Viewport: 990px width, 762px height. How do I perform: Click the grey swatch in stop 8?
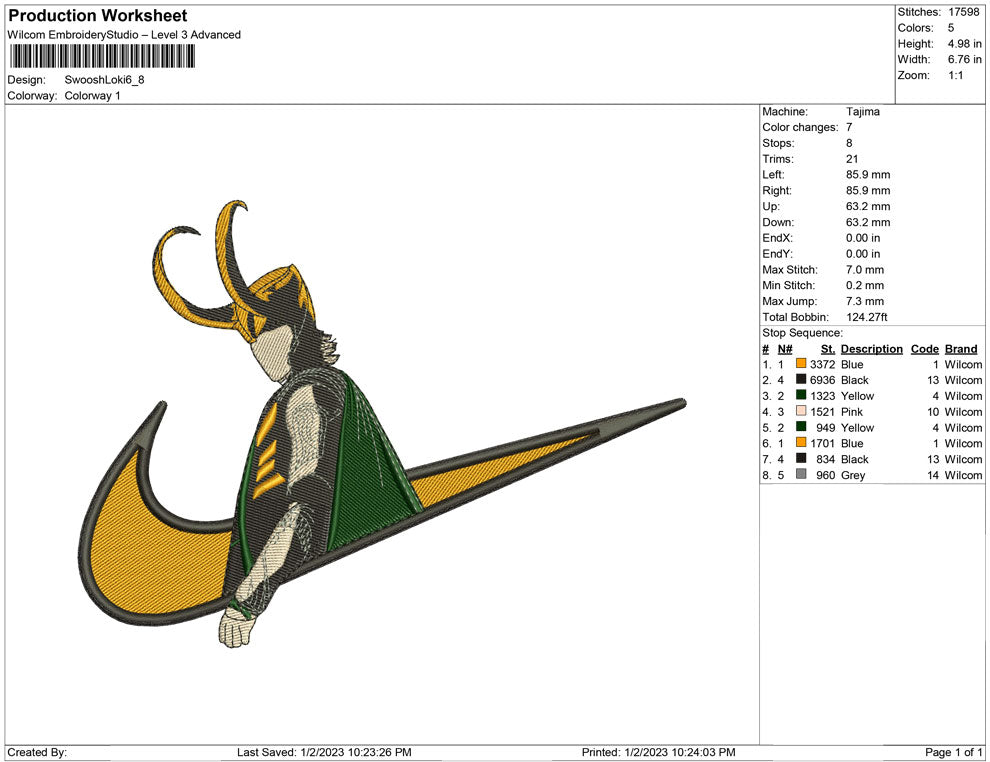click(801, 475)
